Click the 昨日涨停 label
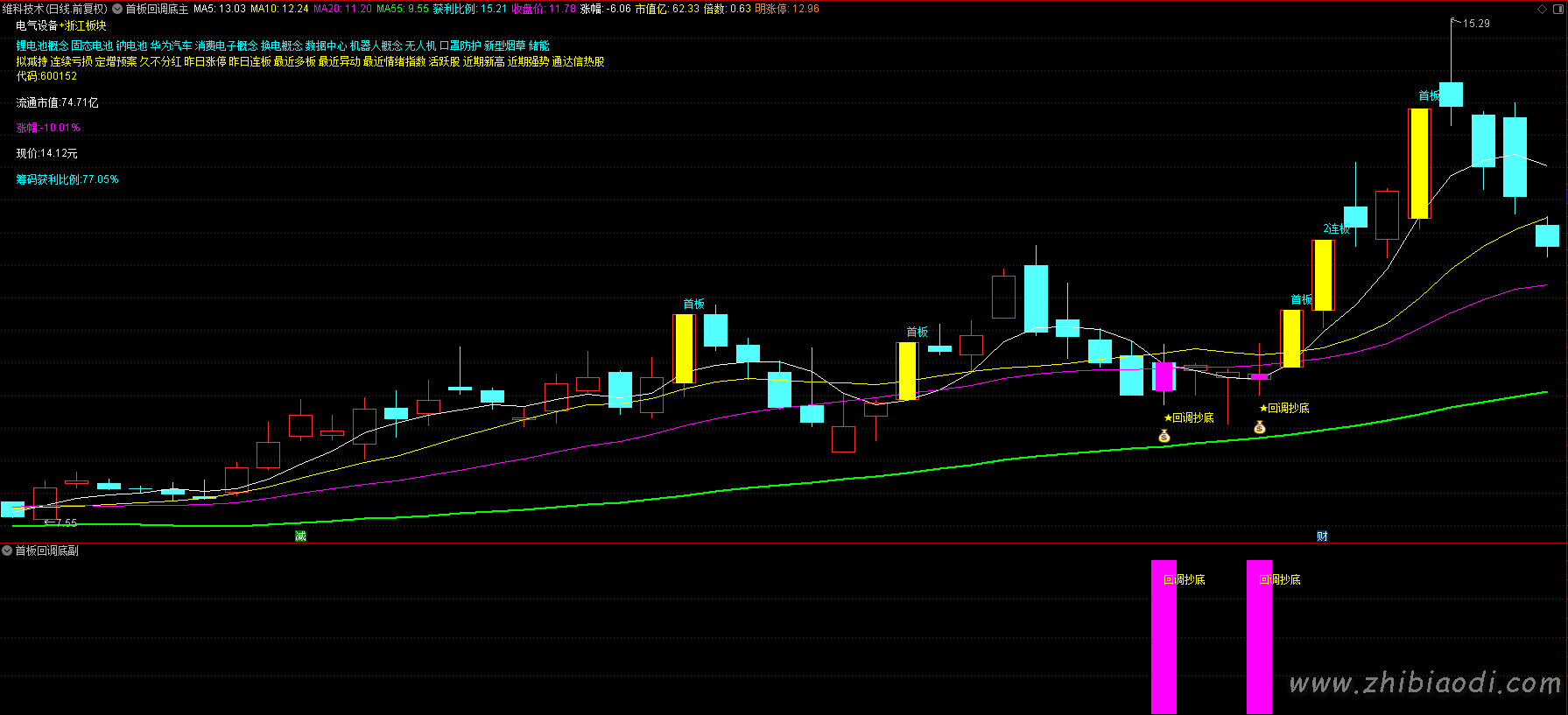The width and height of the screenshot is (1568, 715). pyautogui.click(x=205, y=61)
